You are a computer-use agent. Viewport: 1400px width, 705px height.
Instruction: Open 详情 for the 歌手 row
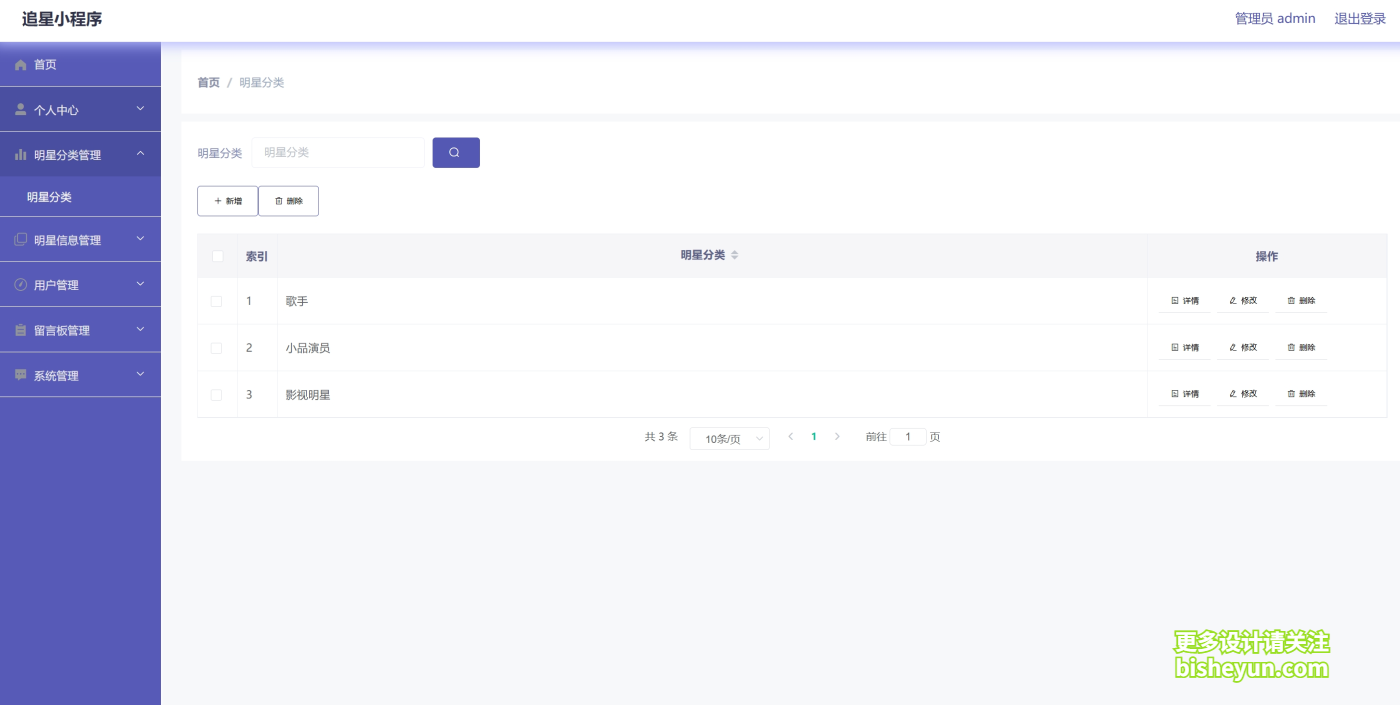point(1184,300)
